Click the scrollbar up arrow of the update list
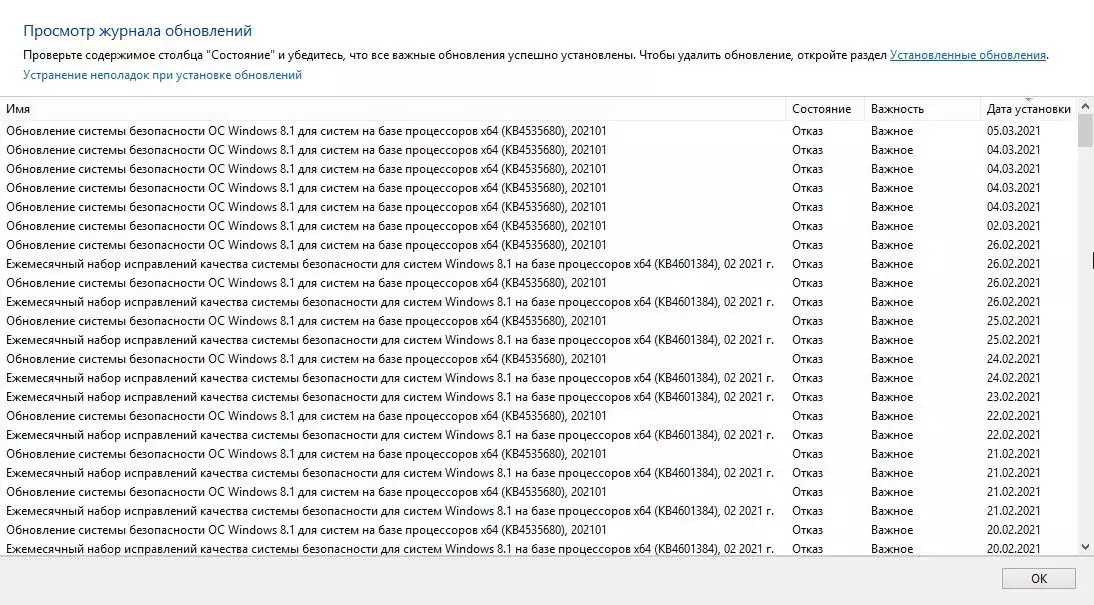Image resolution: width=1094 pixels, height=605 pixels. point(1085,107)
